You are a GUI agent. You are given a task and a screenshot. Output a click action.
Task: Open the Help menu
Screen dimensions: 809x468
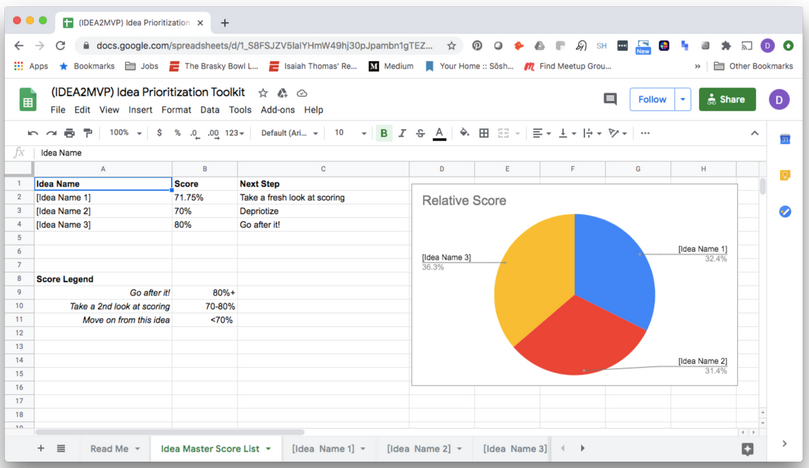coord(313,110)
